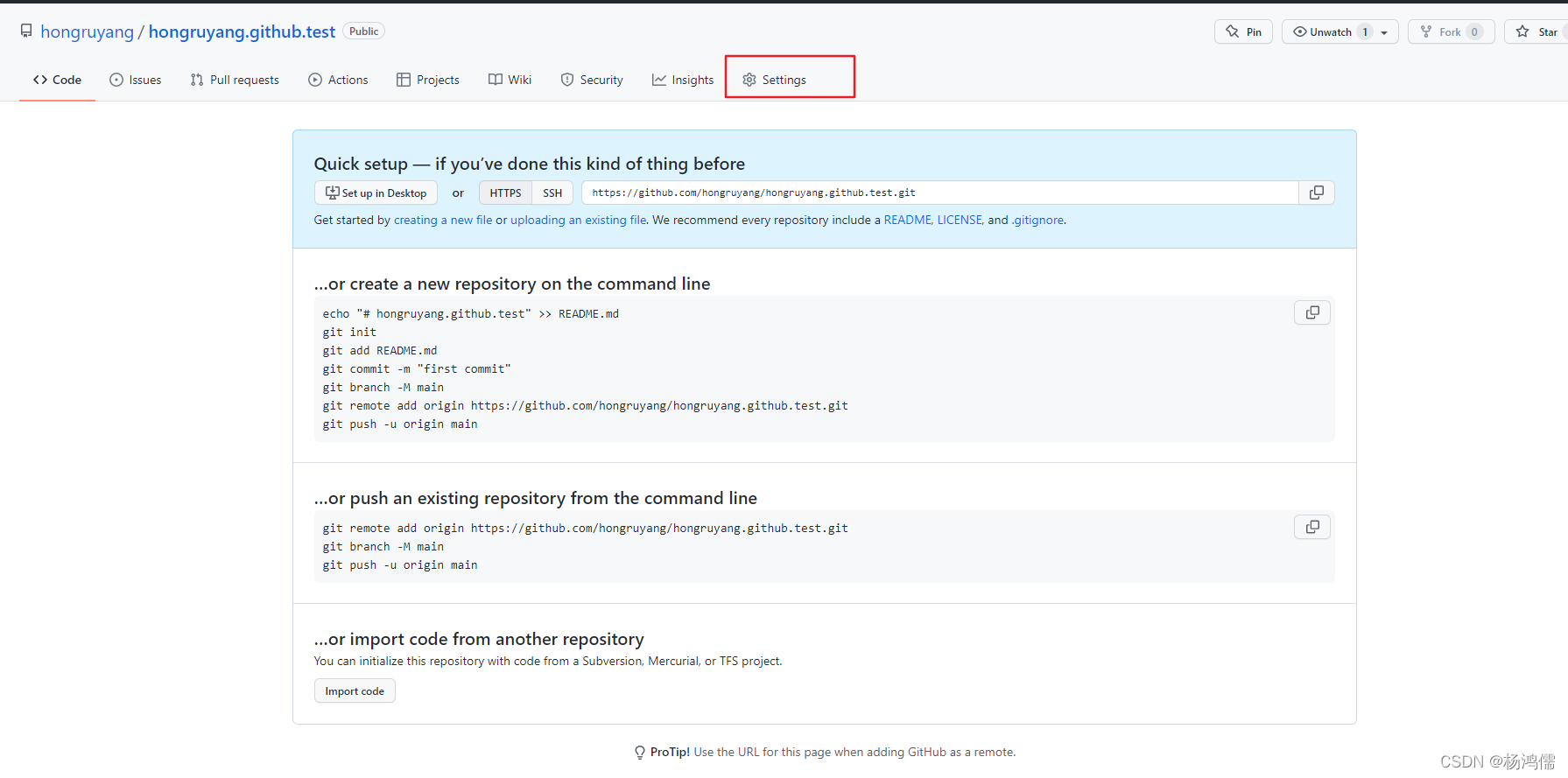Click the hongruyang owner link

(87, 32)
